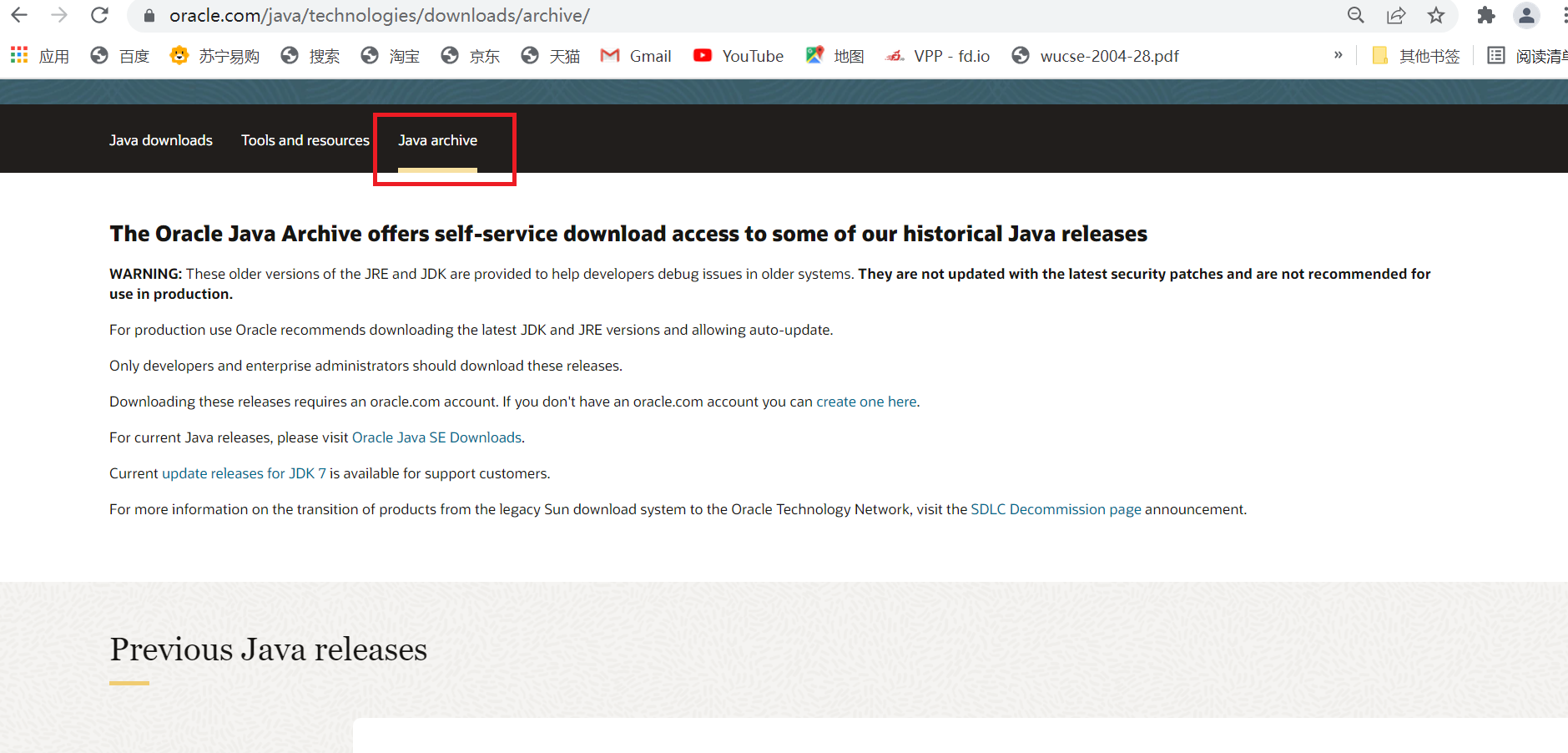Image resolution: width=1568 pixels, height=753 pixels.
Task: Reload the page with refresh icon
Action: (x=99, y=15)
